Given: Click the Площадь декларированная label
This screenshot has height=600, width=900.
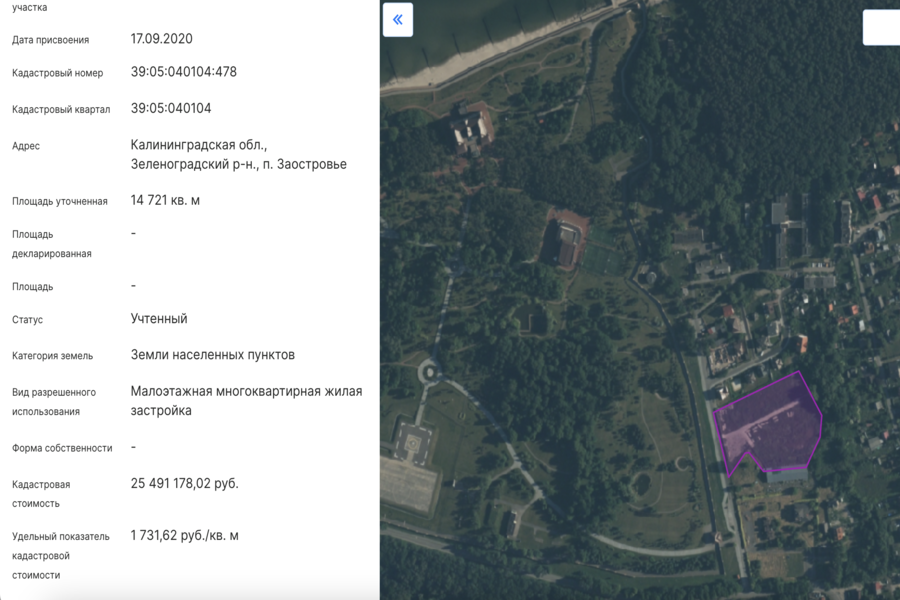Looking at the screenshot, I should [x=52, y=243].
